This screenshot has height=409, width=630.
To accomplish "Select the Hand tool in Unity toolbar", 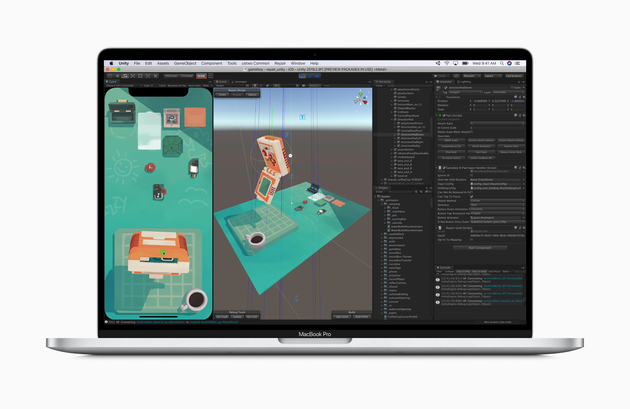I will (x=108, y=75).
